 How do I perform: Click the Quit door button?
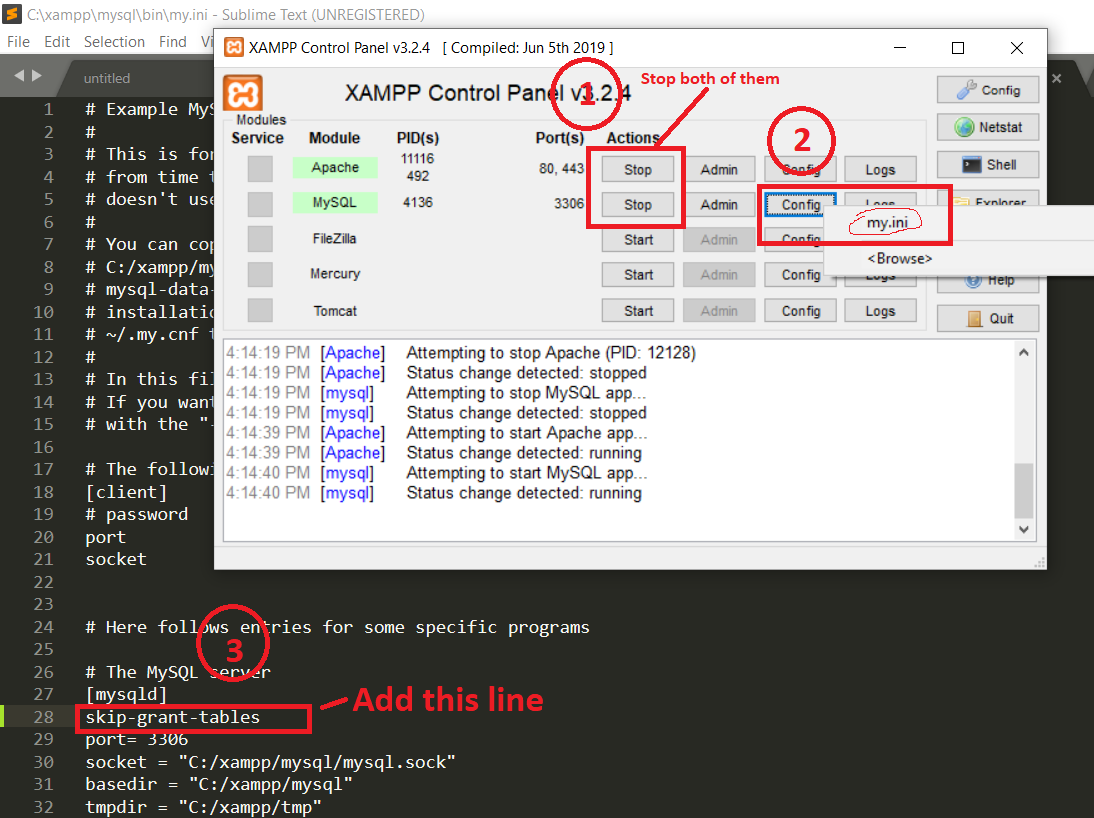click(x=987, y=318)
